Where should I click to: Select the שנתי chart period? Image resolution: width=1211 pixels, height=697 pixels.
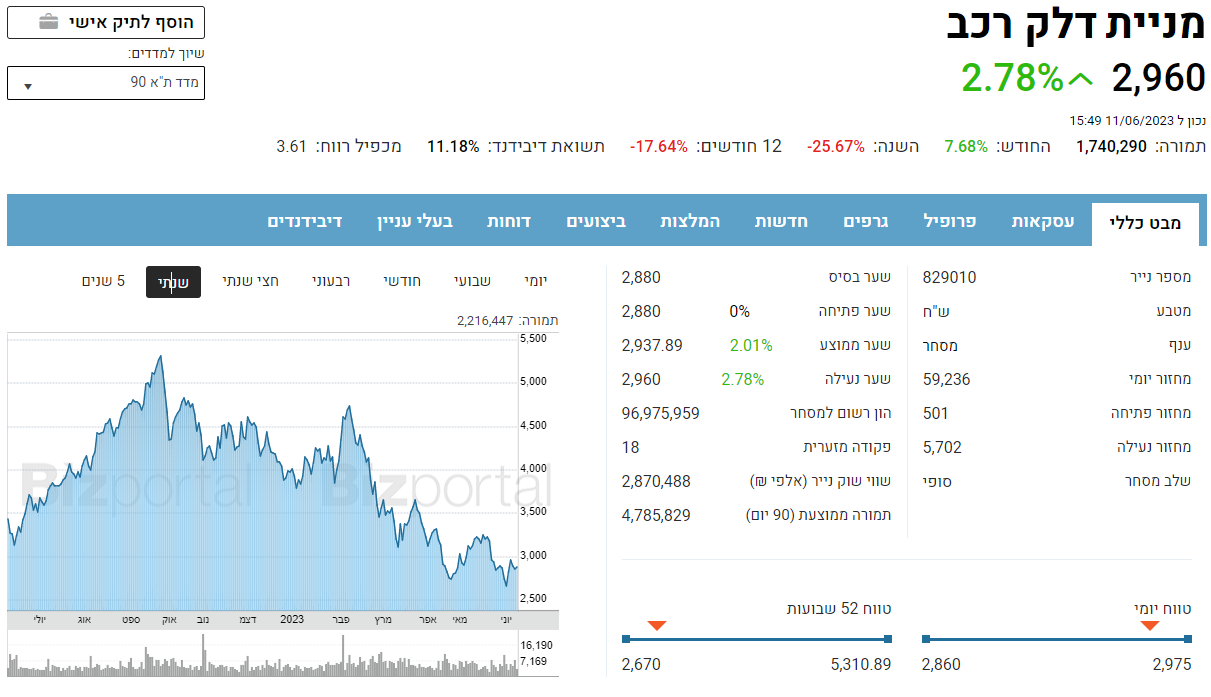click(x=173, y=282)
